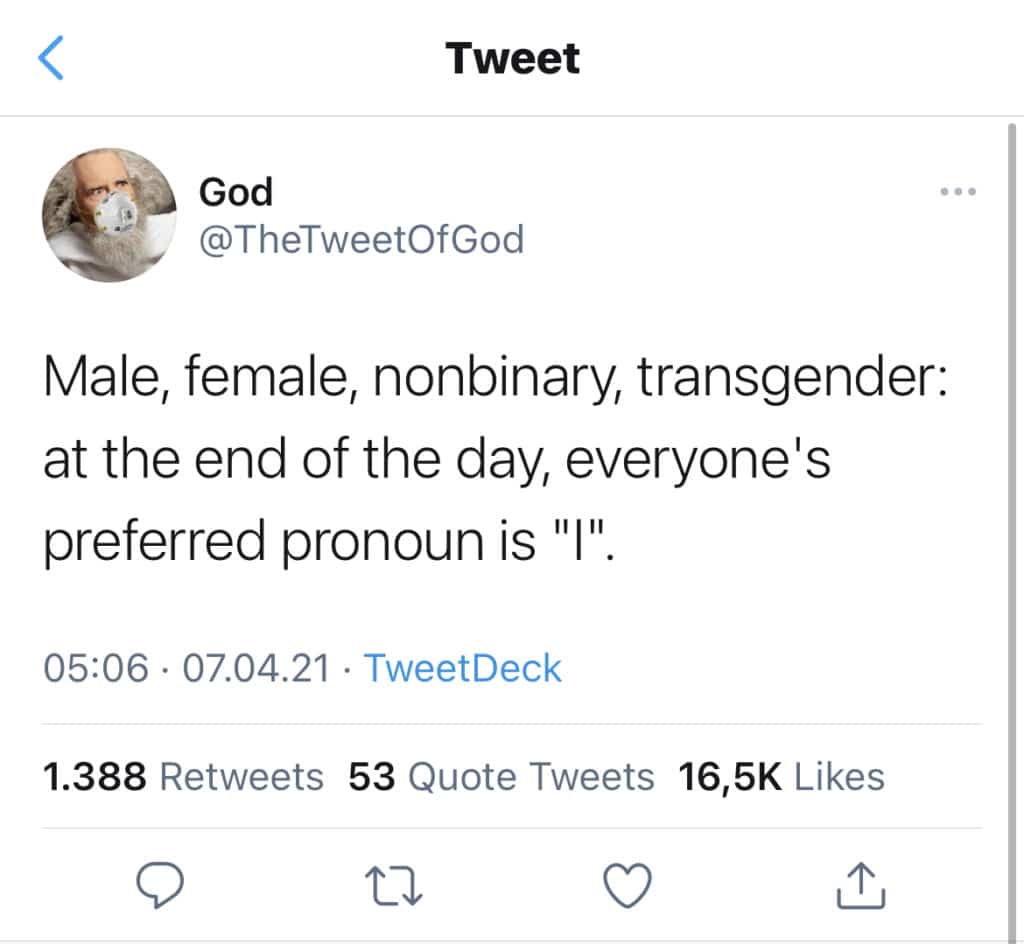Viewport: 1024px width, 944px height.
Task: Click the 07.04.21 date
Action: (257, 669)
